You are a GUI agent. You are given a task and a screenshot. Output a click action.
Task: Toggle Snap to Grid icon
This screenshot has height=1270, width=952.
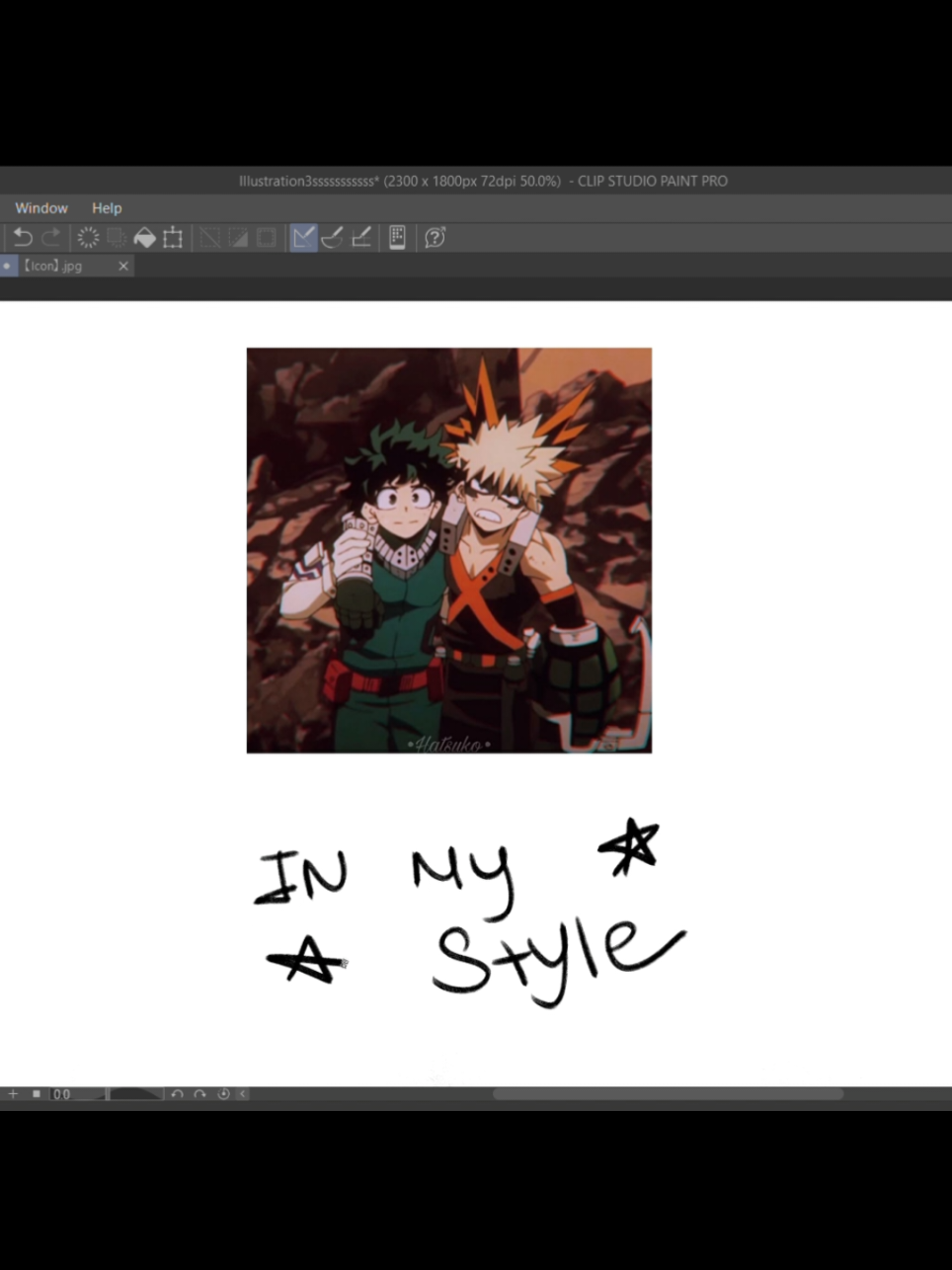pos(361,237)
